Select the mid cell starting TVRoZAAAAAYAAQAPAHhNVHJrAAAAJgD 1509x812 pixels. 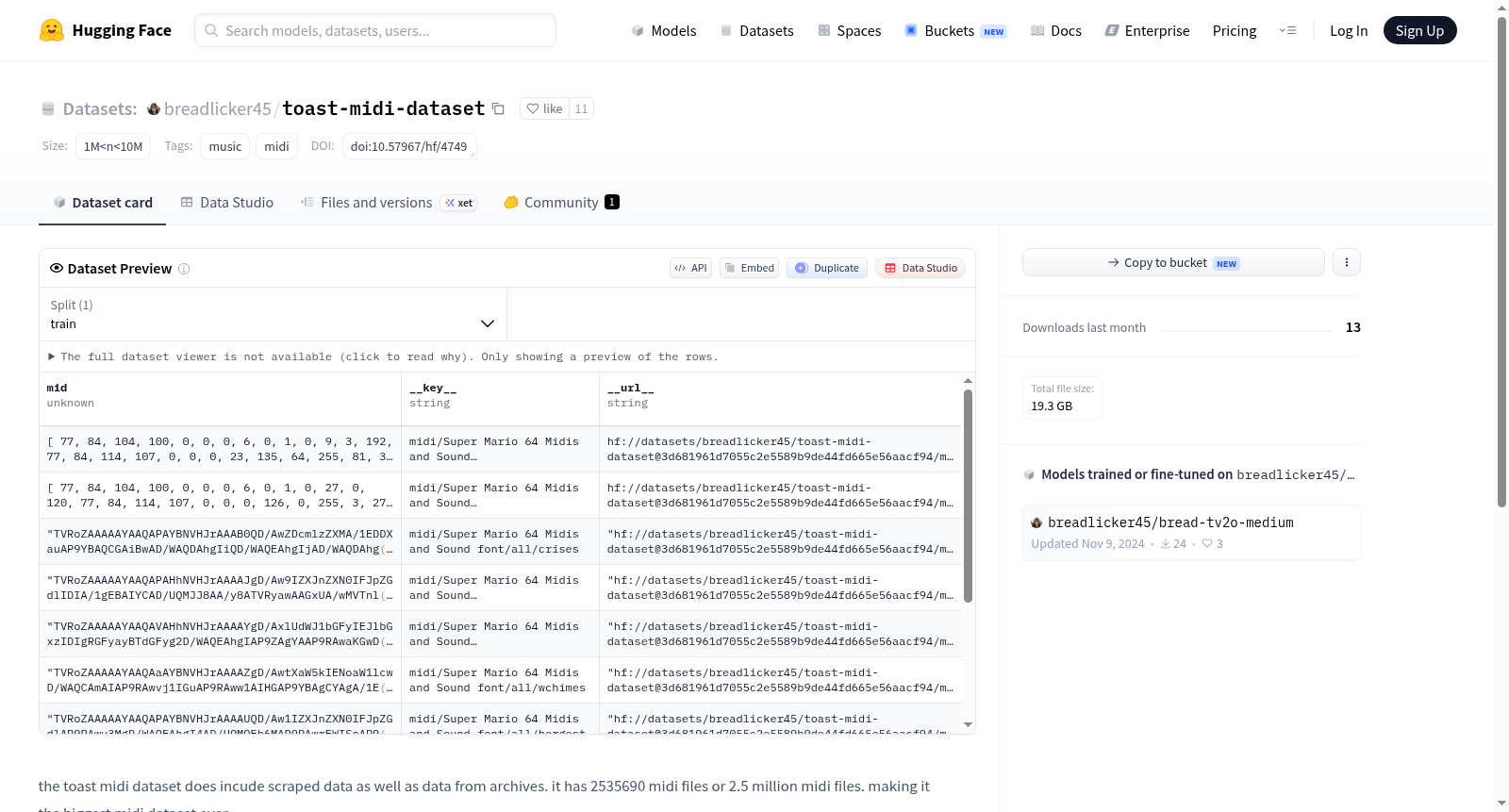pos(220,588)
